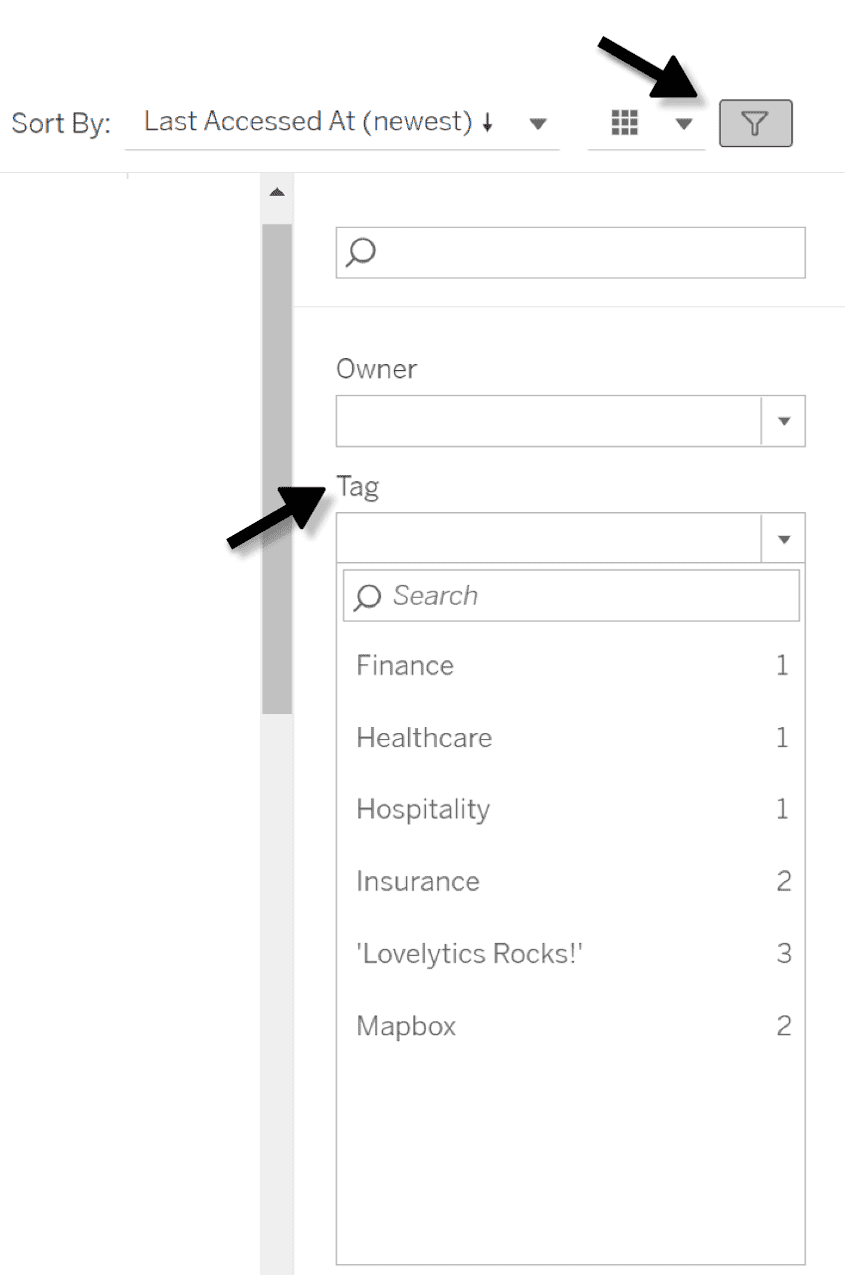Open the view mode dropdown arrow
This screenshot has height=1280, width=849.
(x=684, y=125)
